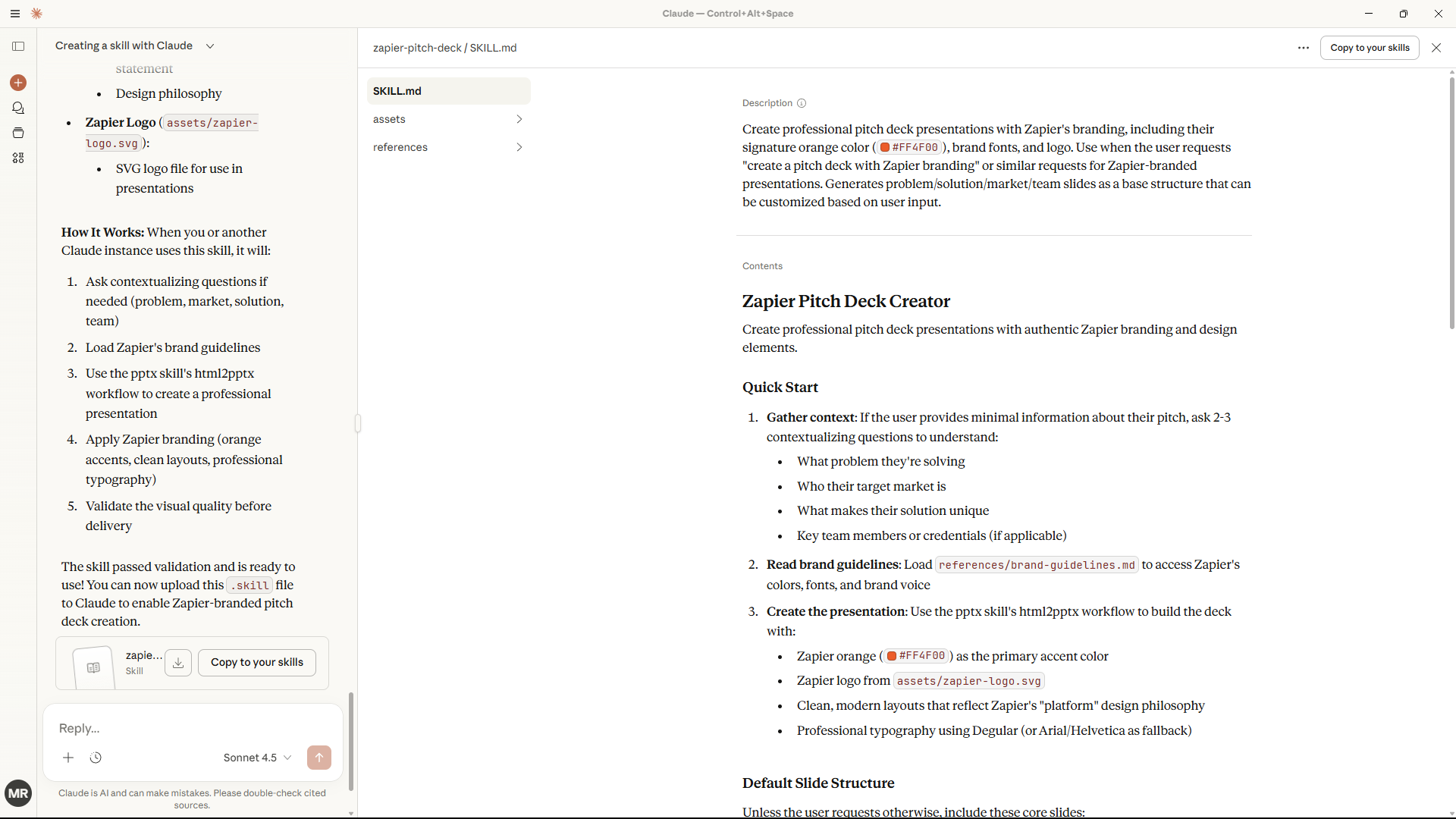
Task: Open the artifacts grid icon in sidebar
Action: 18,158
